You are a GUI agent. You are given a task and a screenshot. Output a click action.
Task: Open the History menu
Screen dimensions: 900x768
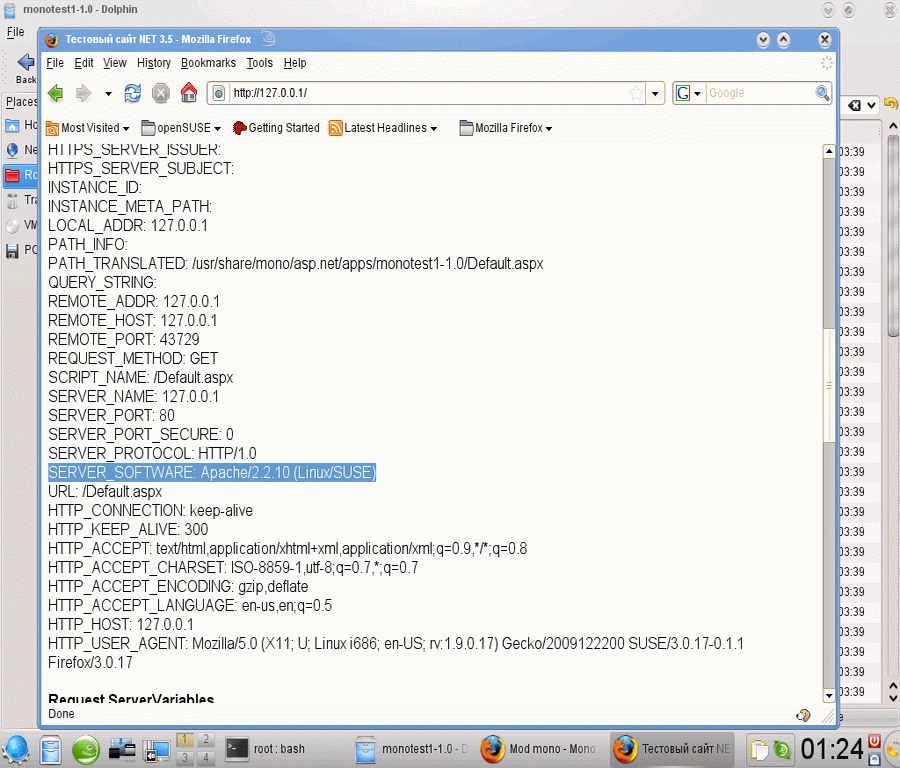[154, 63]
